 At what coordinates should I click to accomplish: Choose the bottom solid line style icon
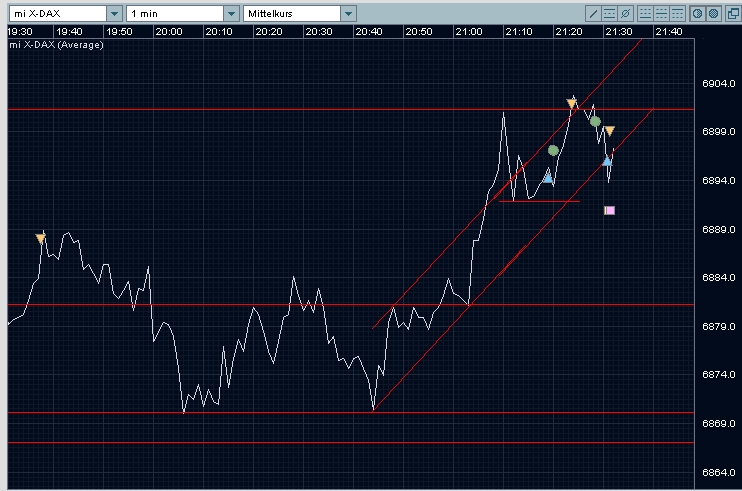pyautogui.click(x=645, y=13)
